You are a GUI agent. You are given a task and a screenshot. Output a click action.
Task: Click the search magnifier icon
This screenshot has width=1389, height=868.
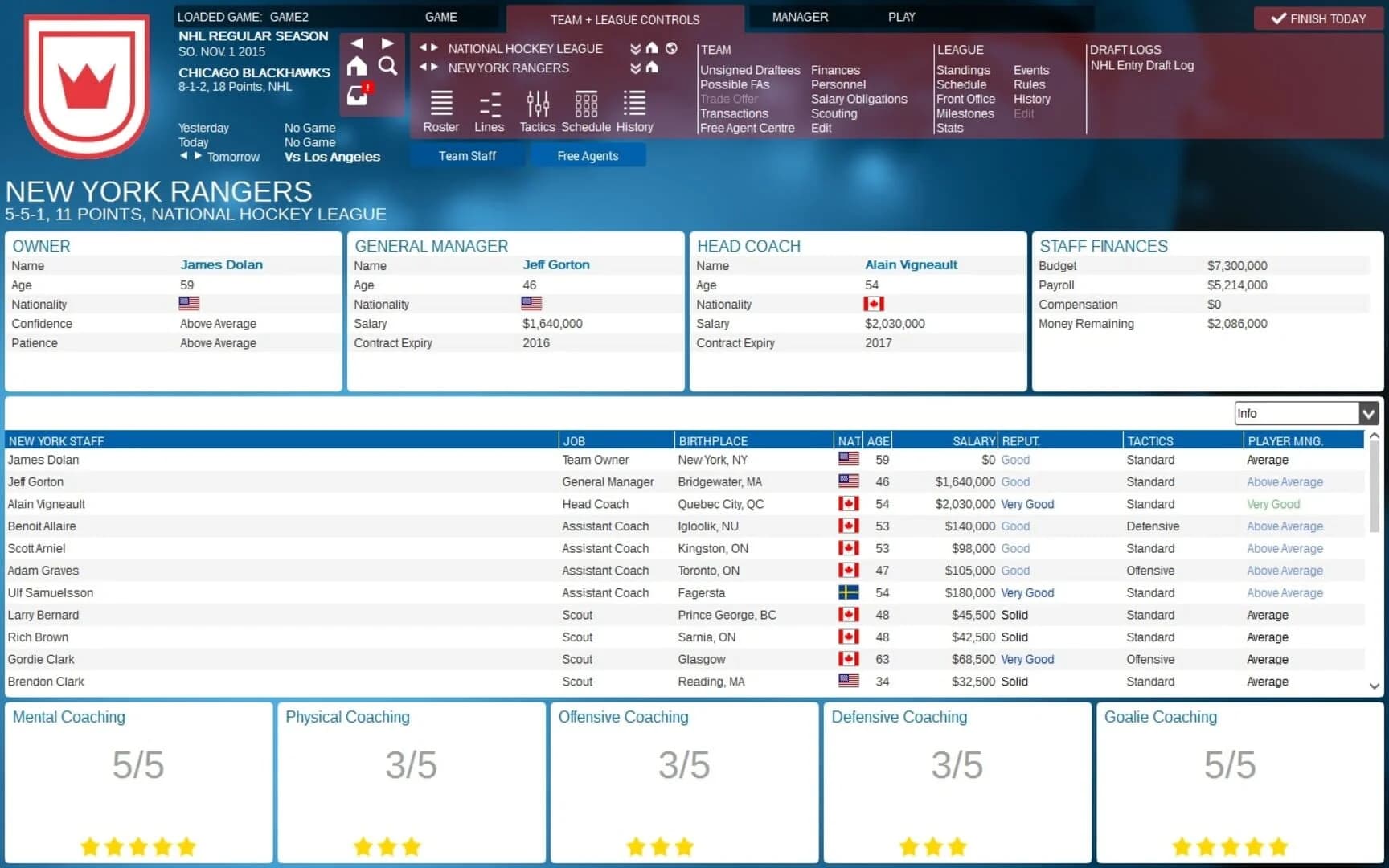point(388,67)
